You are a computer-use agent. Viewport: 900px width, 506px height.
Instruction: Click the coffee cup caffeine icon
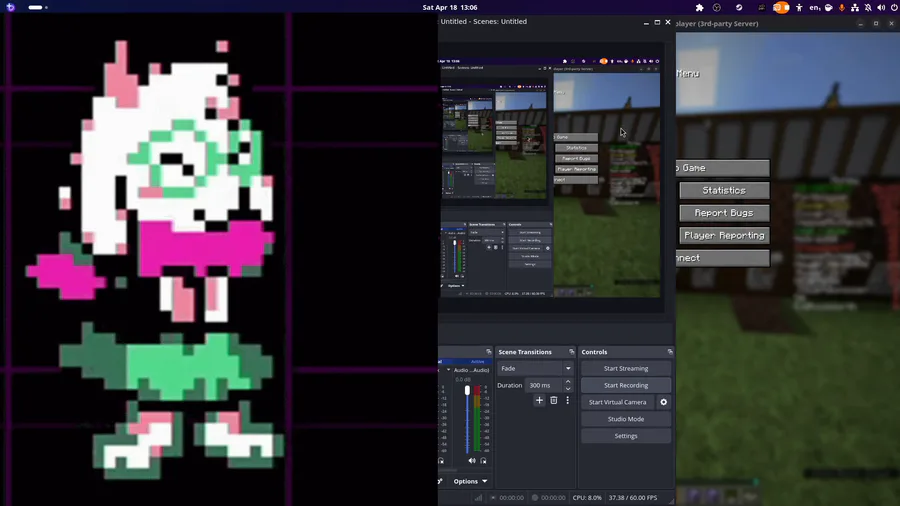[x=828, y=7]
